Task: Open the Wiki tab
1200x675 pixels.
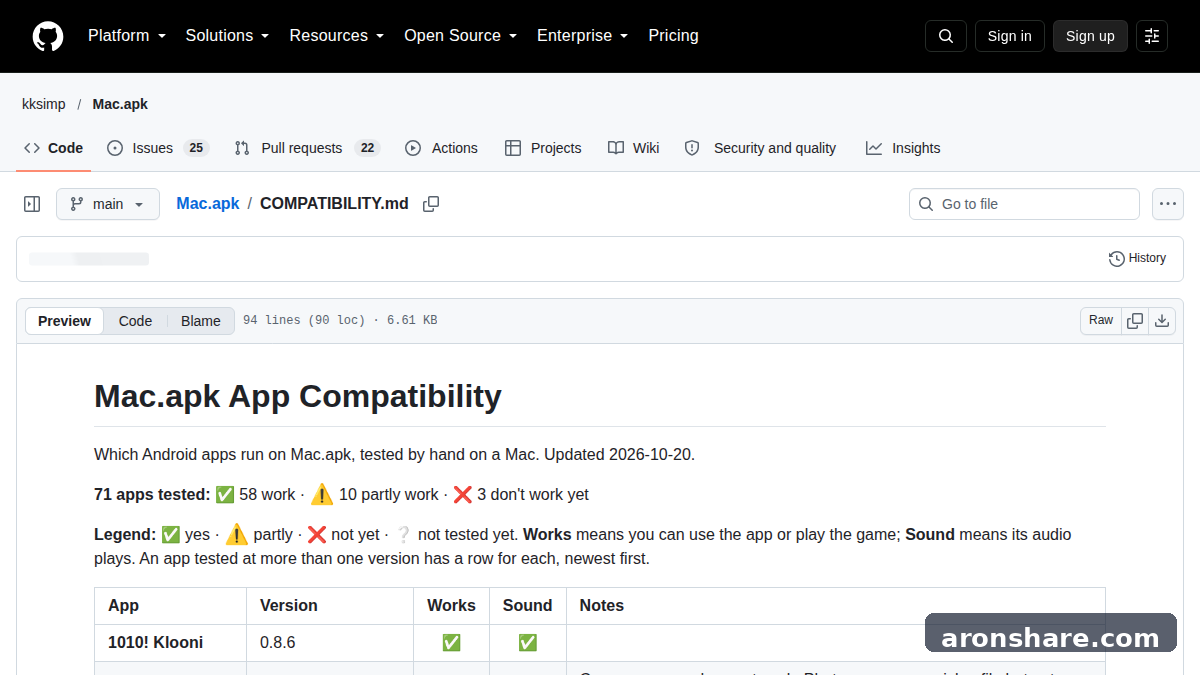Action: [x=634, y=148]
